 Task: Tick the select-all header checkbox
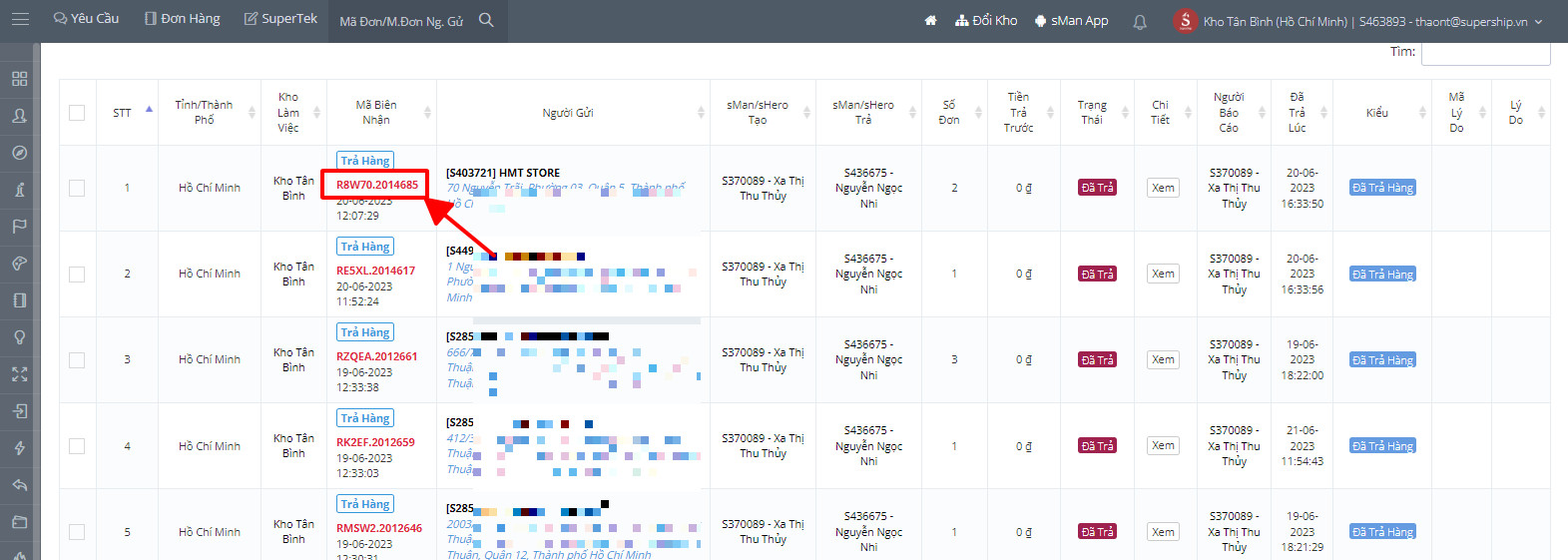[77, 113]
